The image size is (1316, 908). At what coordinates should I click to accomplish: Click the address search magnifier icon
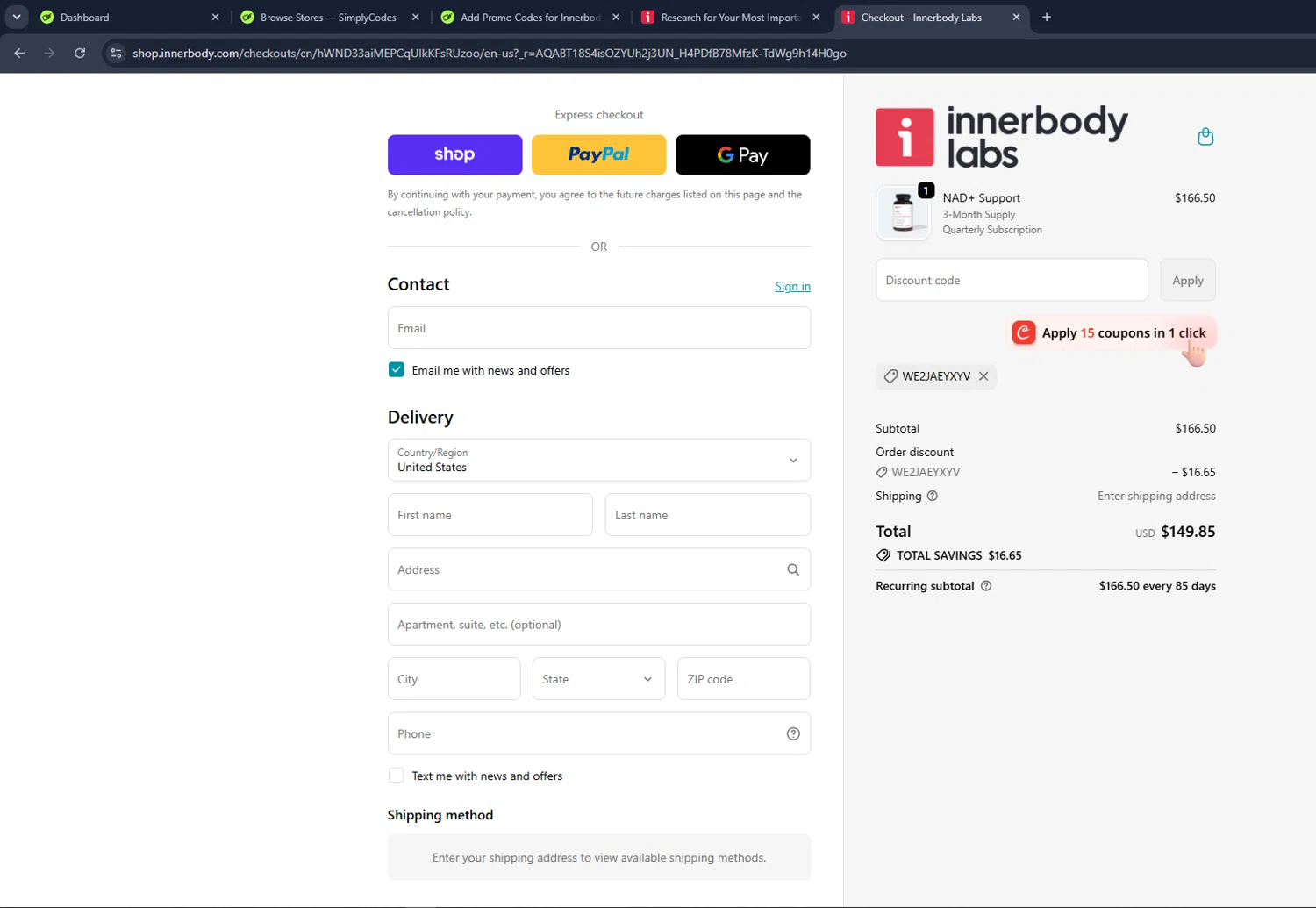(793, 569)
